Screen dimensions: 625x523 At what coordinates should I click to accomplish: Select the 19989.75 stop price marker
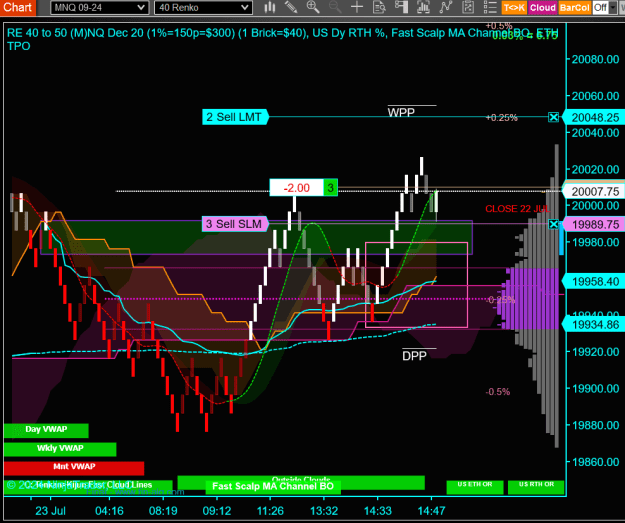(595, 224)
